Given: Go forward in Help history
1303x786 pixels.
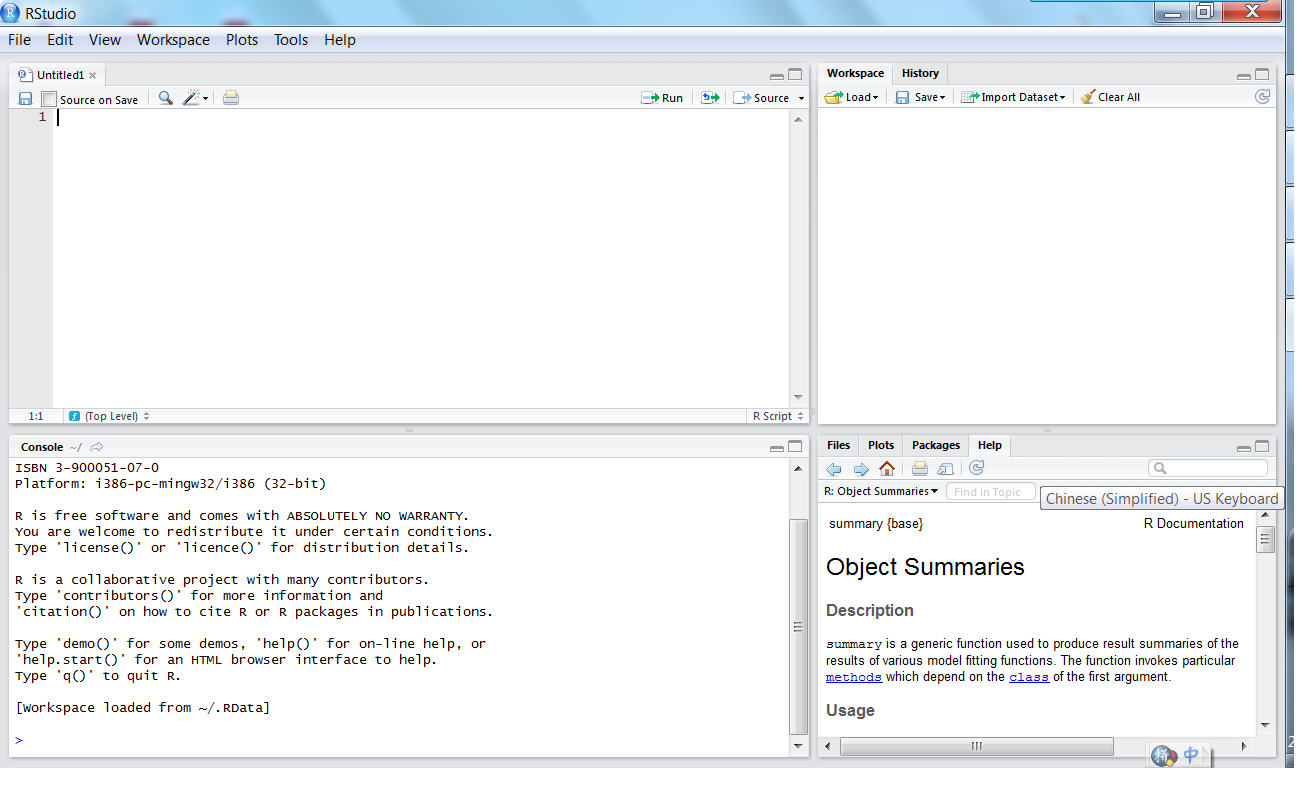Looking at the screenshot, I should (x=861, y=469).
